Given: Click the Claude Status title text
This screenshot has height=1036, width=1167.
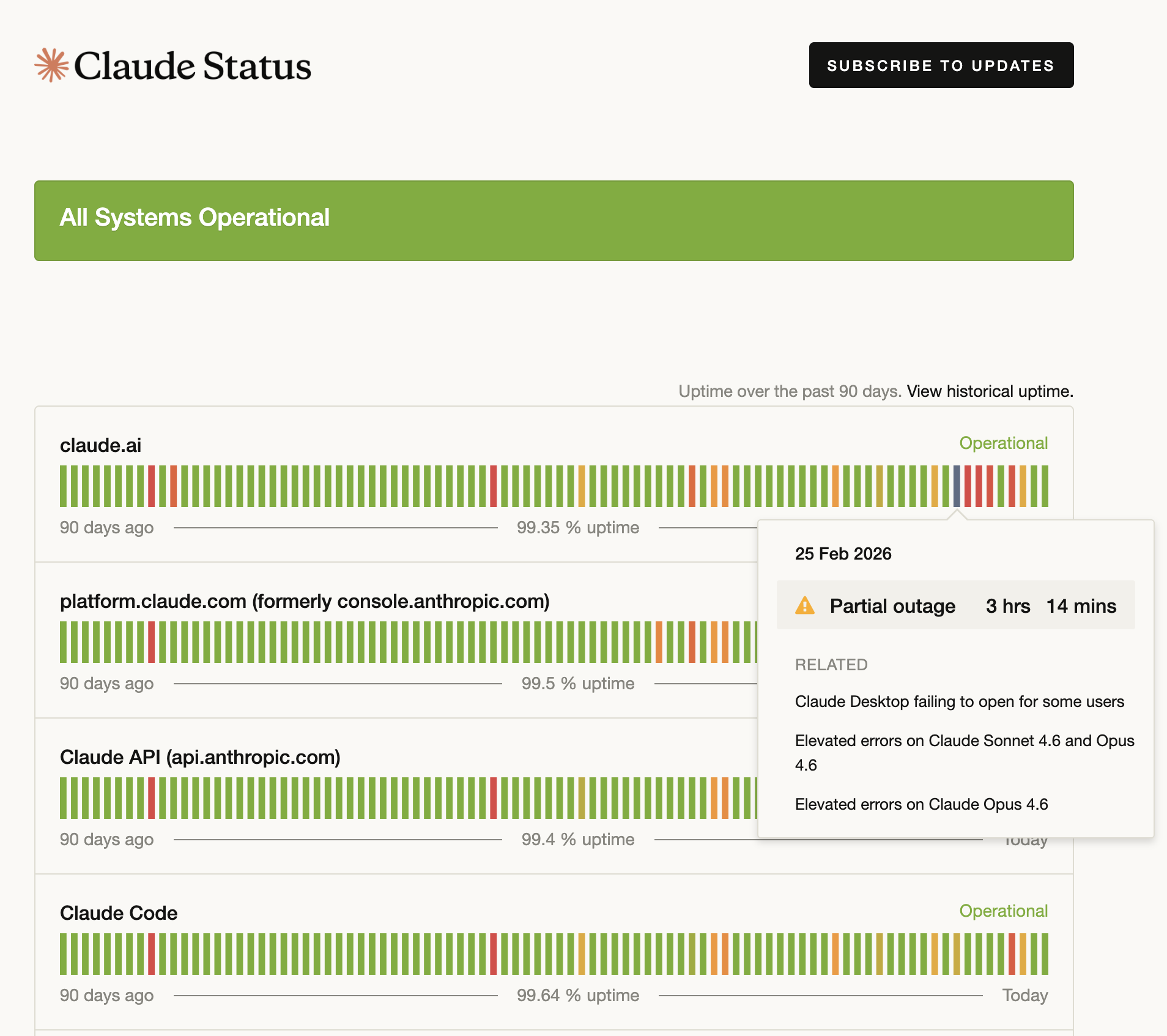Looking at the screenshot, I should pyautogui.click(x=192, y=66).
